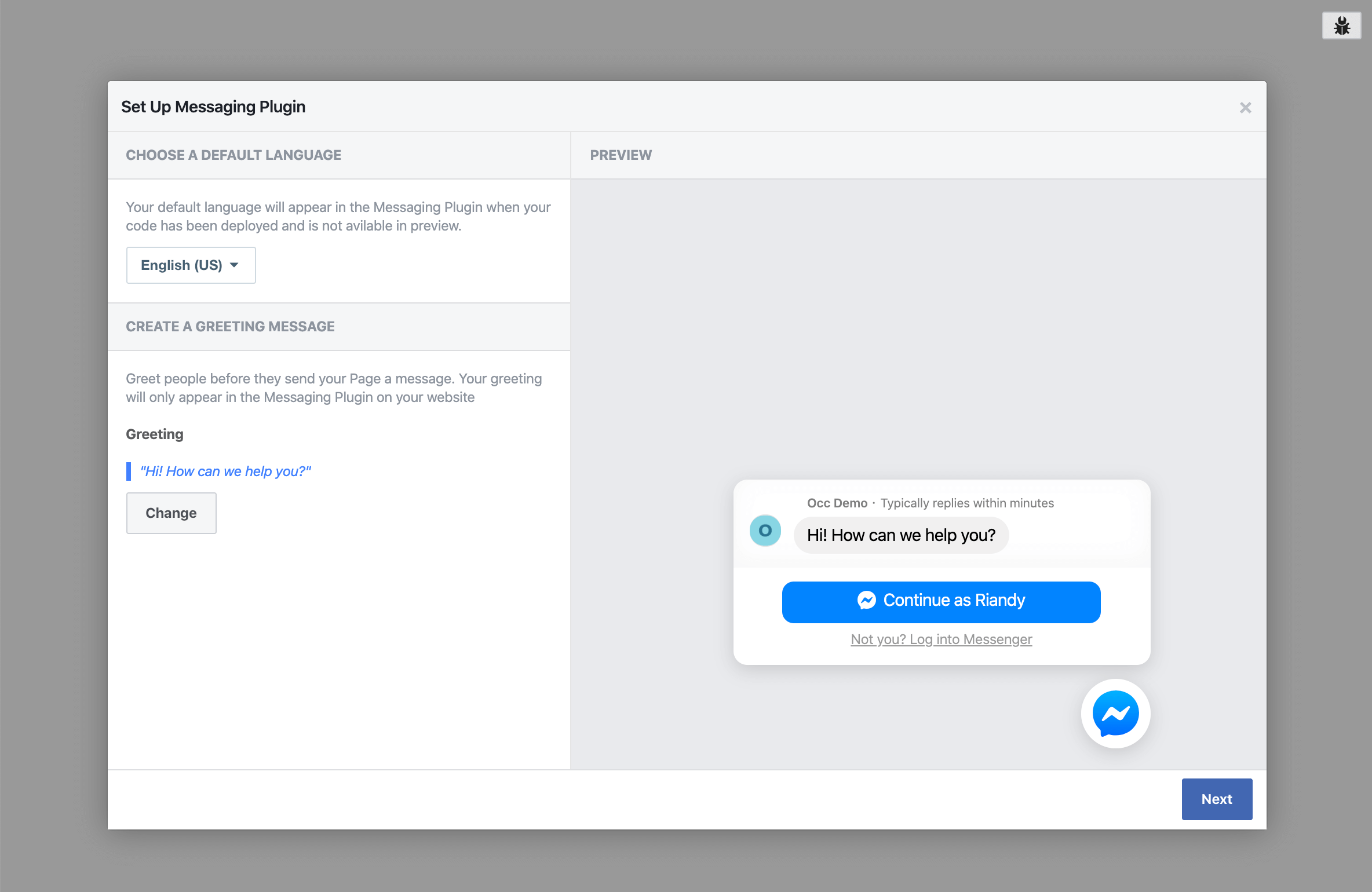
Task: Select the Set Up Messaging Plugin title
Action: point(213,106)
